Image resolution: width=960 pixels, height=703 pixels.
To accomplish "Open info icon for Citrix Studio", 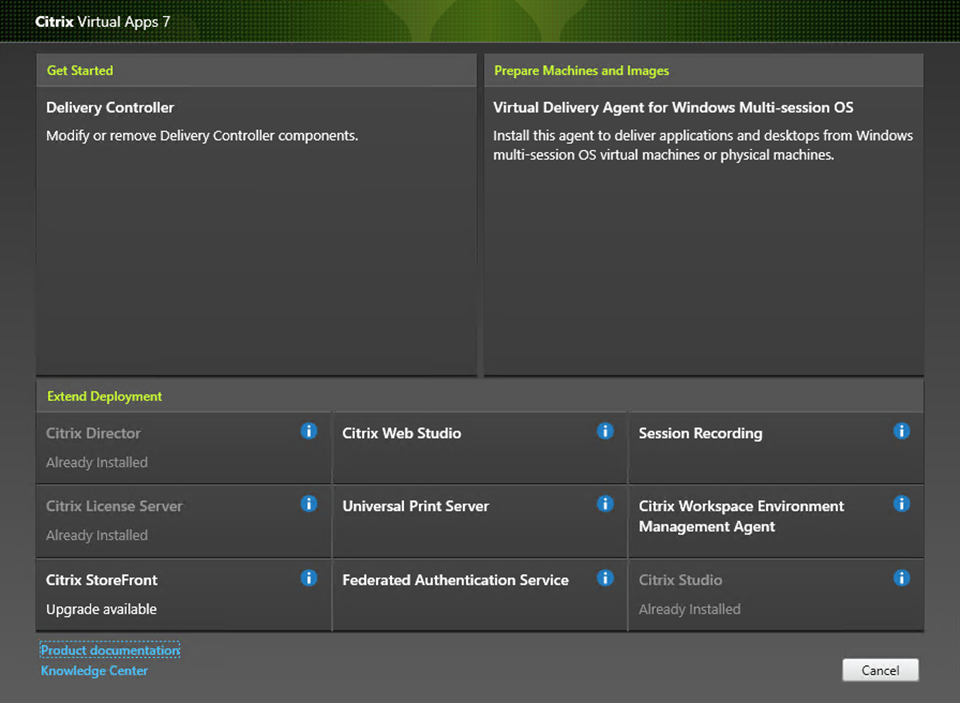I will (x=901, y=578).
